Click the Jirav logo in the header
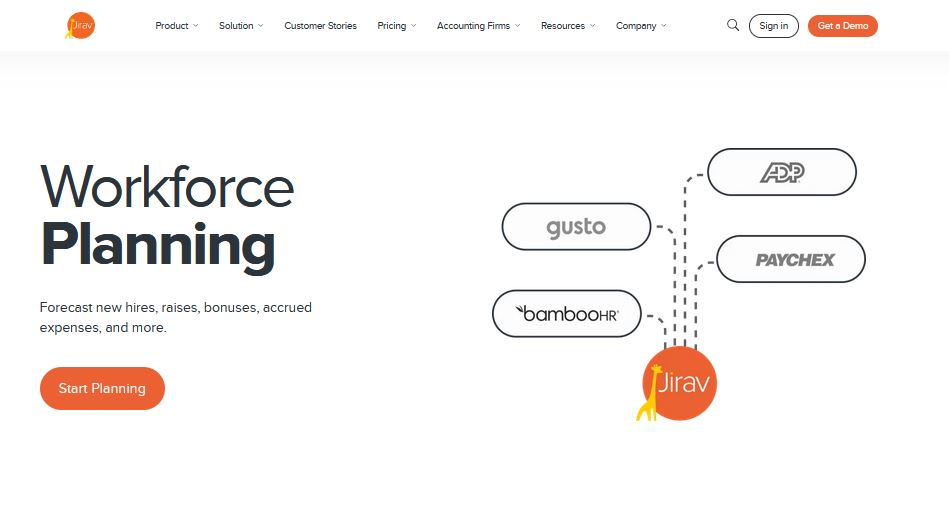 point(80,25)
